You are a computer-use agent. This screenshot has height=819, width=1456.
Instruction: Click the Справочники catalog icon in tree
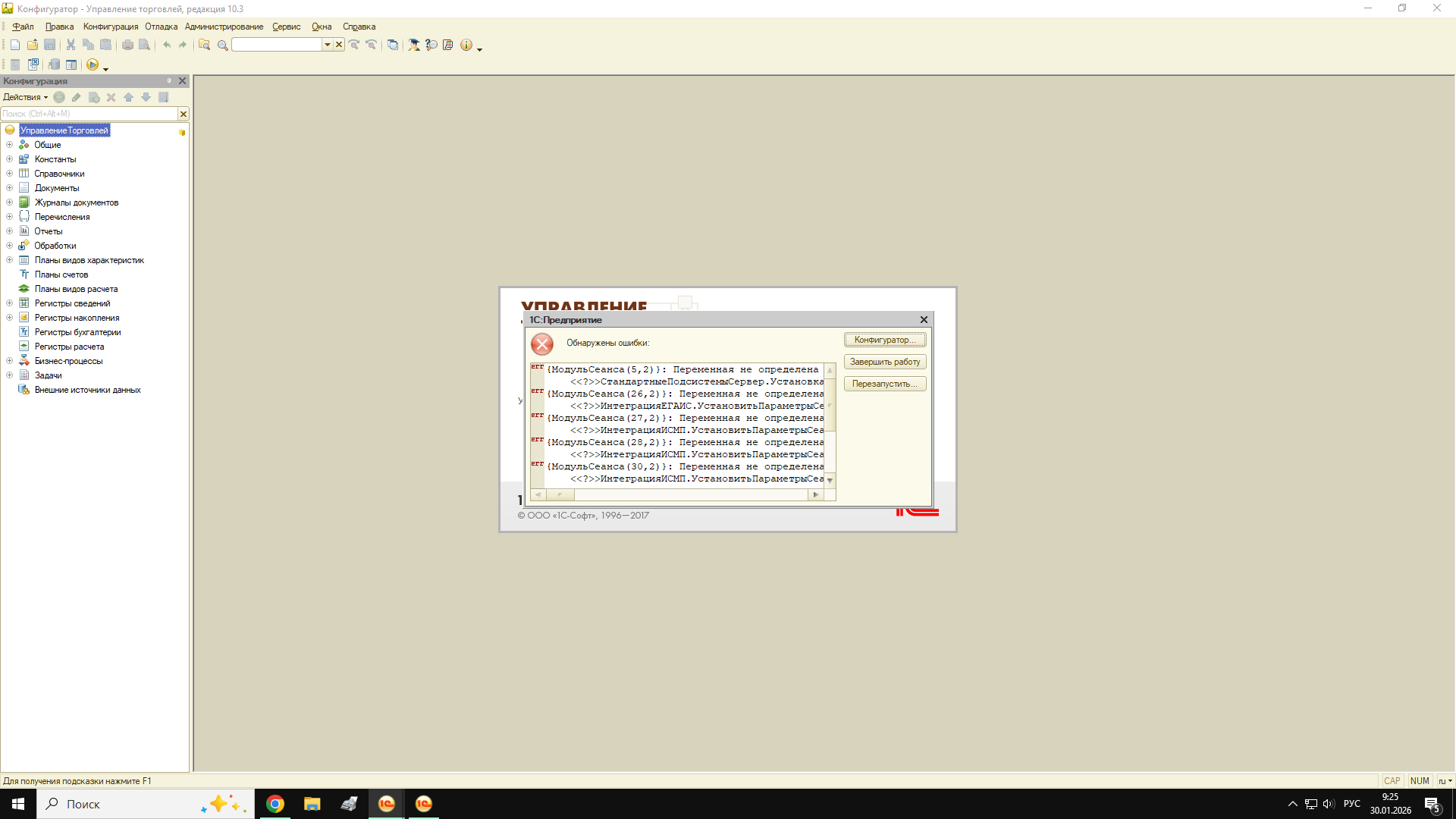24,174
